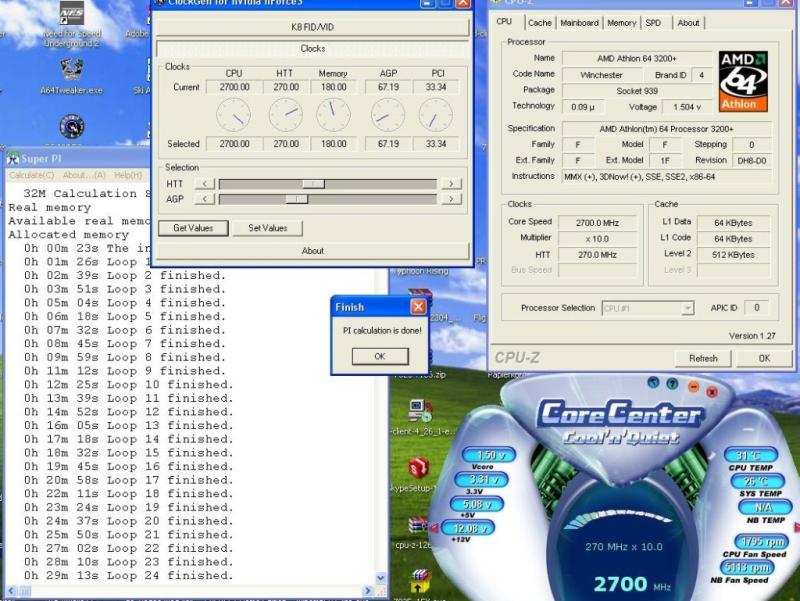Click Get Values in ClockGen
The width and height of the screenshot is (800, 601).
[193, 228]
